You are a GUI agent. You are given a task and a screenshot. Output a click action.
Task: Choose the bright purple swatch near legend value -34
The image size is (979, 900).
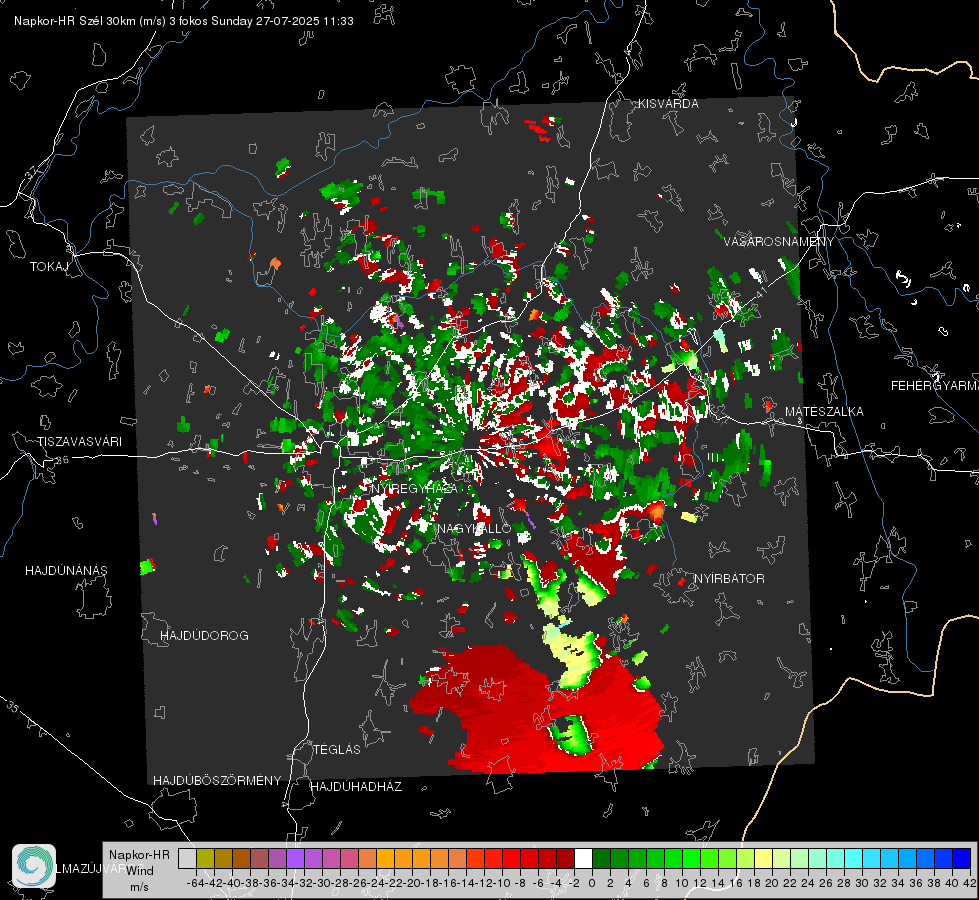click(x=295, y=858)
